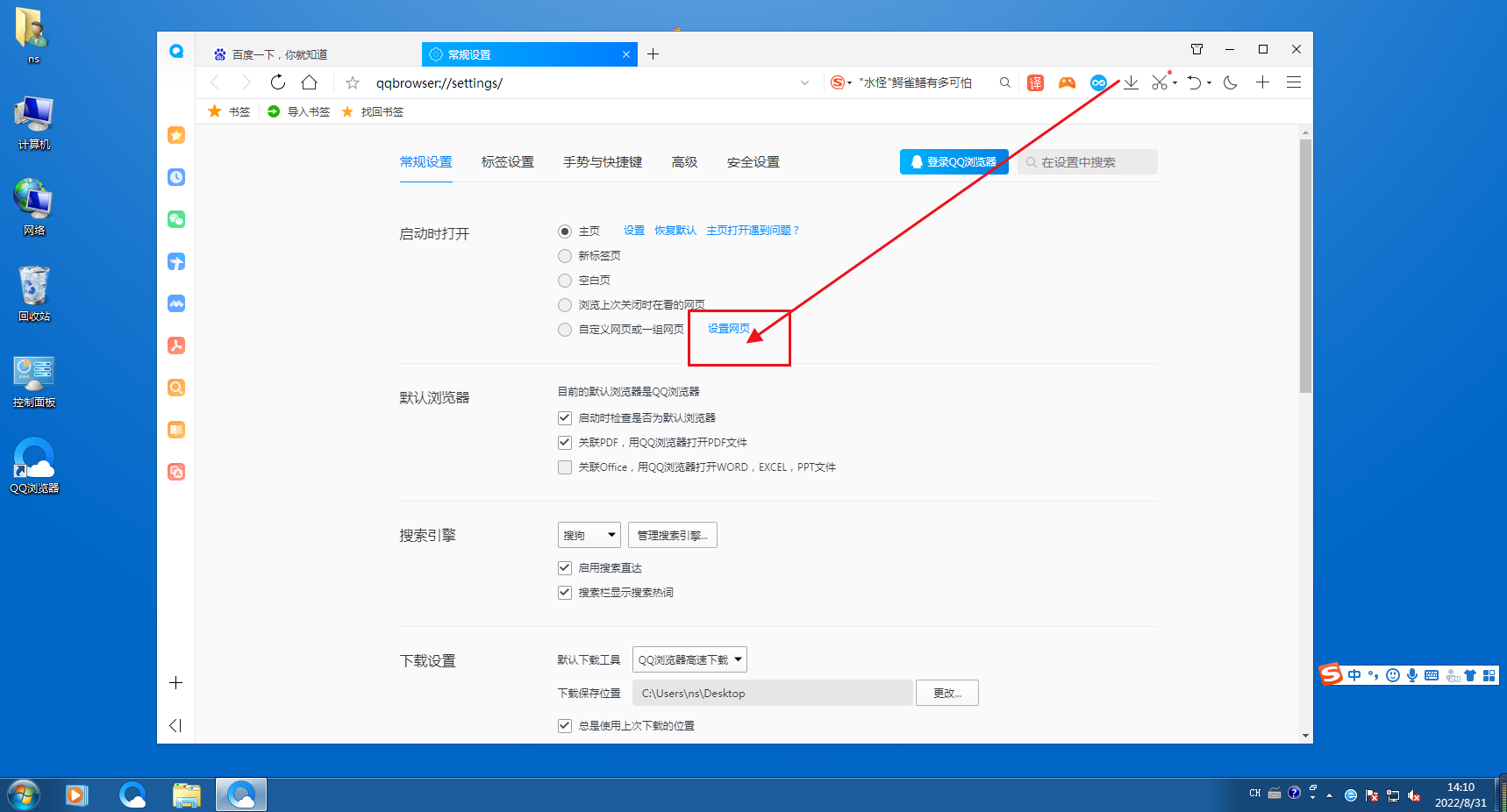Reload the page with the refresh icon

278,82
